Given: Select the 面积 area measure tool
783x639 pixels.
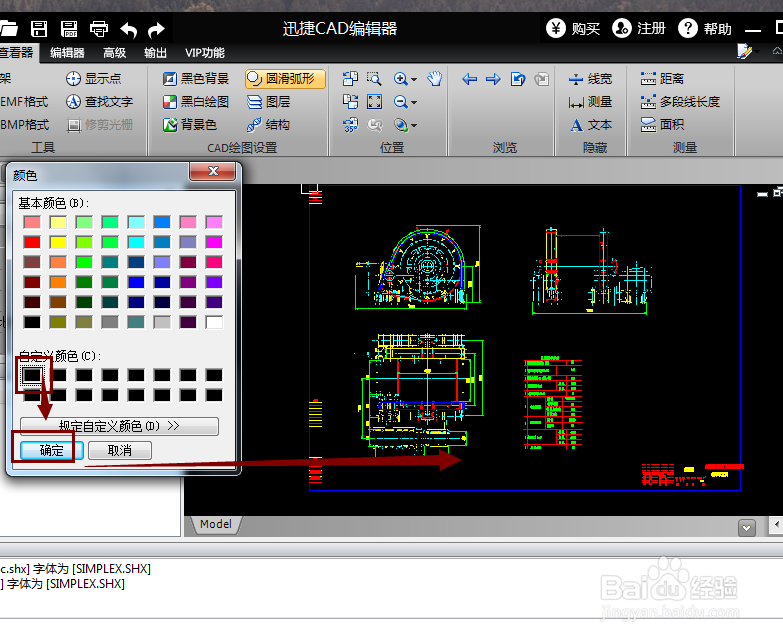Looking at the screenshot, I should point(662,125).
